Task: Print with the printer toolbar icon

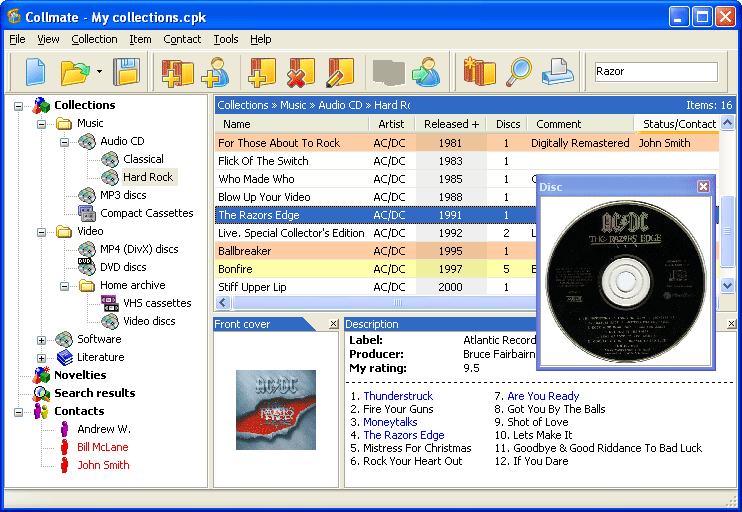Action: click(557, 72)
